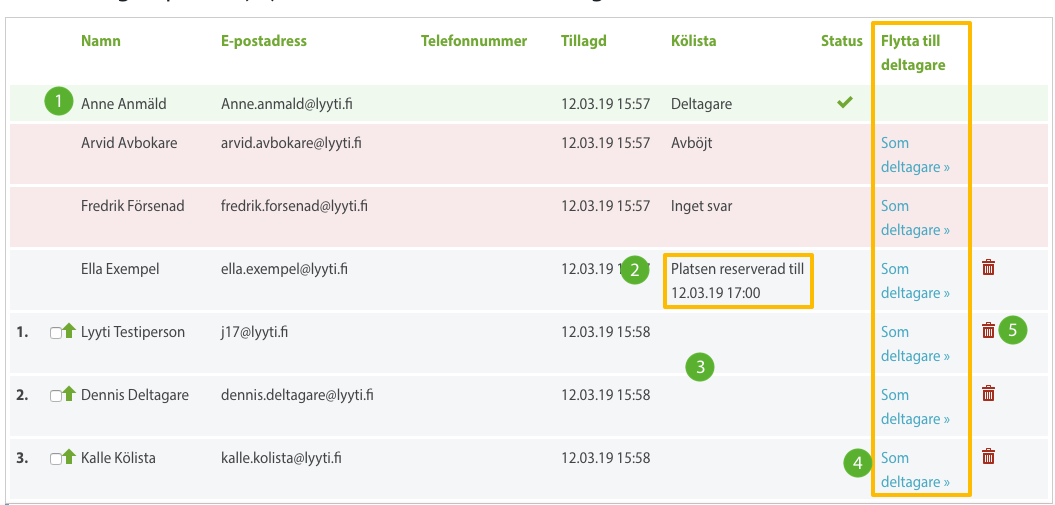Sort by the Namn column header
Image resolution: width=1055 pixels, height=505 pixels.
[x=100, y=41]
